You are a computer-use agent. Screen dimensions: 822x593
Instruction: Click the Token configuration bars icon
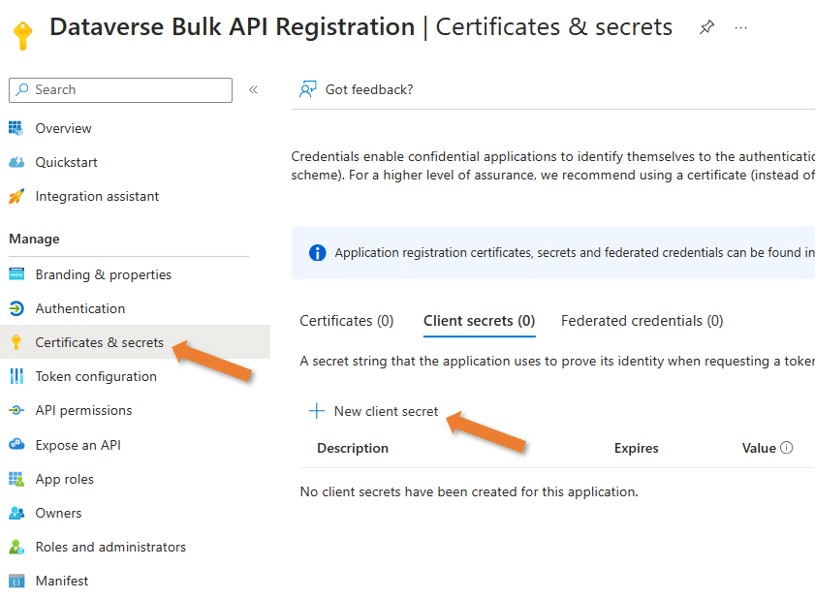[16, 376]
